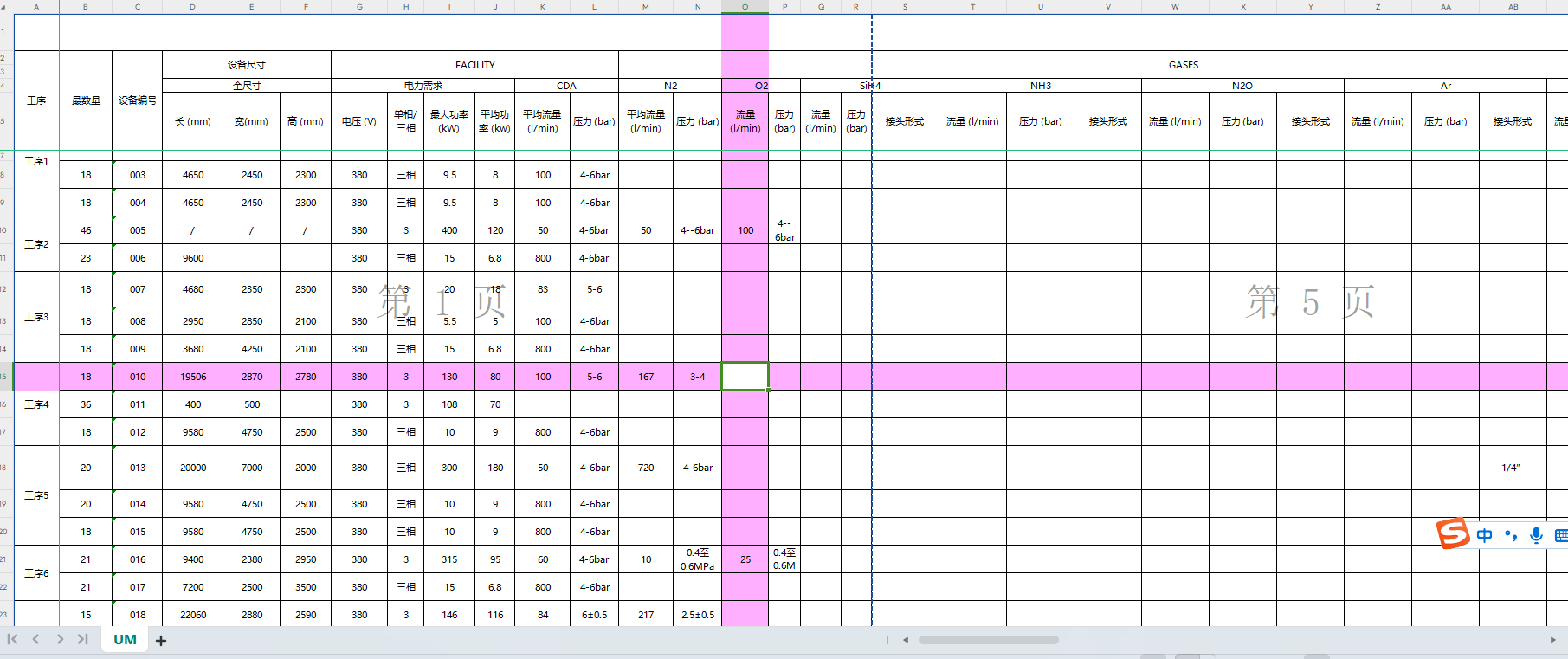This screenshot has width=1568, height=659.
Task: Click the 22060 length cell
Action: tap(193, 614)
